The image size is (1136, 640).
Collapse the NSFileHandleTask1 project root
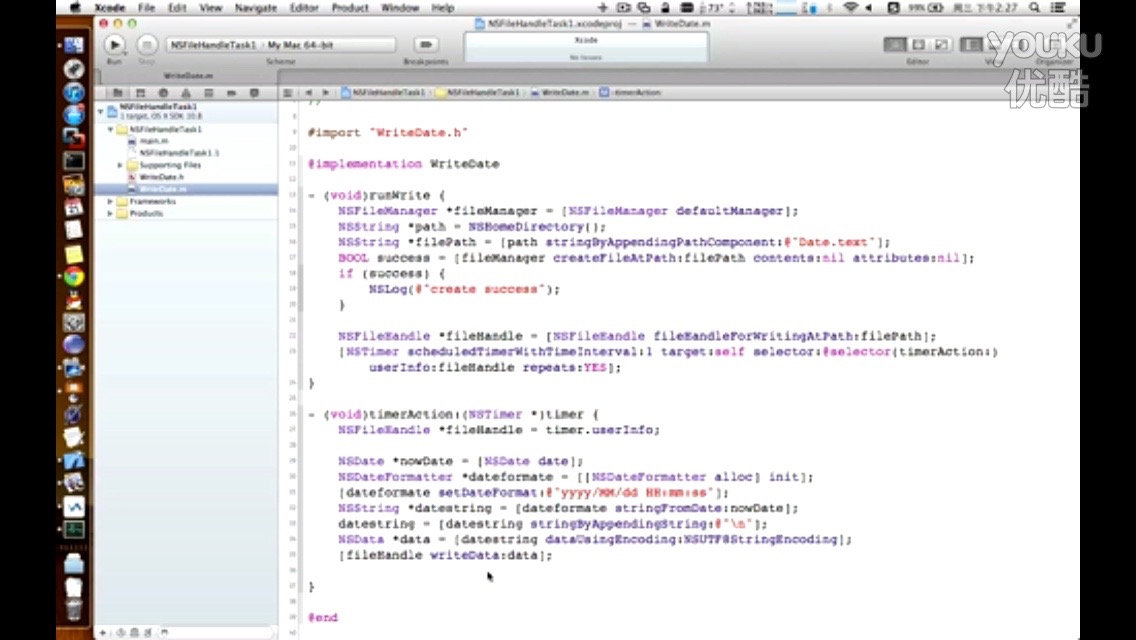coord(101,110)
